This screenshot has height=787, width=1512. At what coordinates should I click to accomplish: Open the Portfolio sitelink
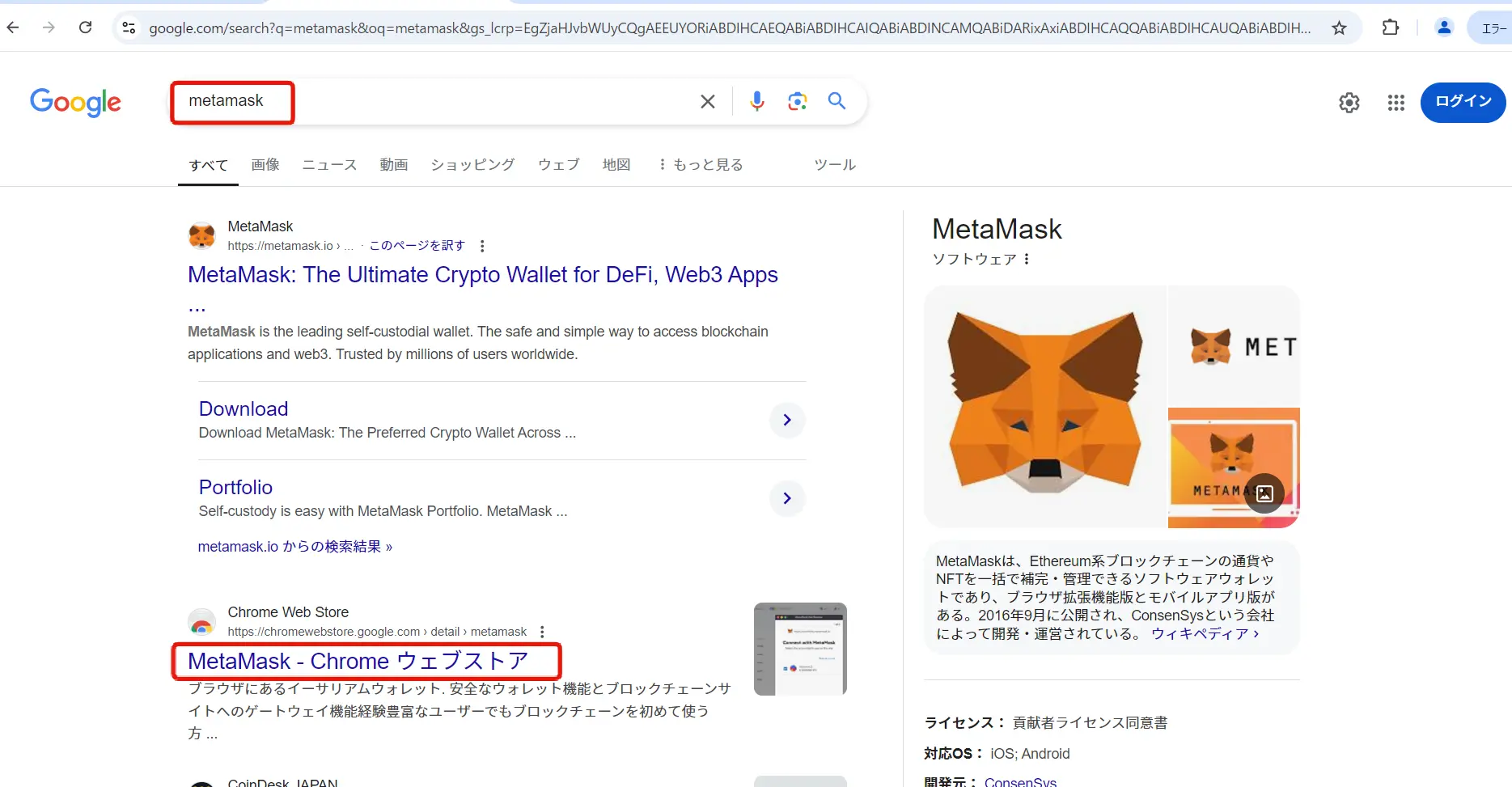(x=235, y=488)
